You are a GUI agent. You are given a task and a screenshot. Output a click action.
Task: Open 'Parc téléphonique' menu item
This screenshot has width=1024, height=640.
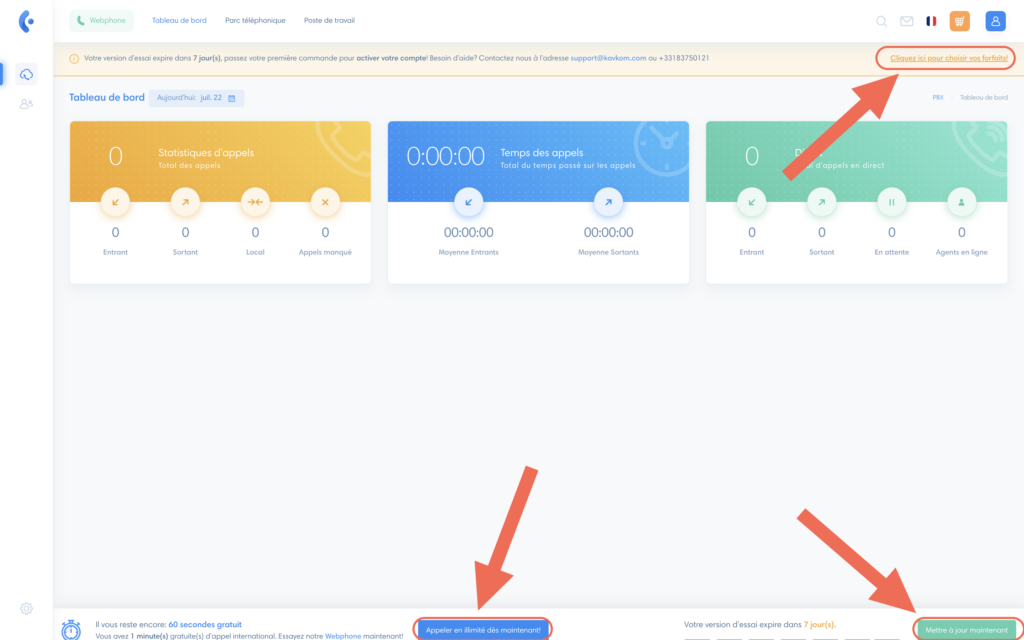tap(255, 21)
